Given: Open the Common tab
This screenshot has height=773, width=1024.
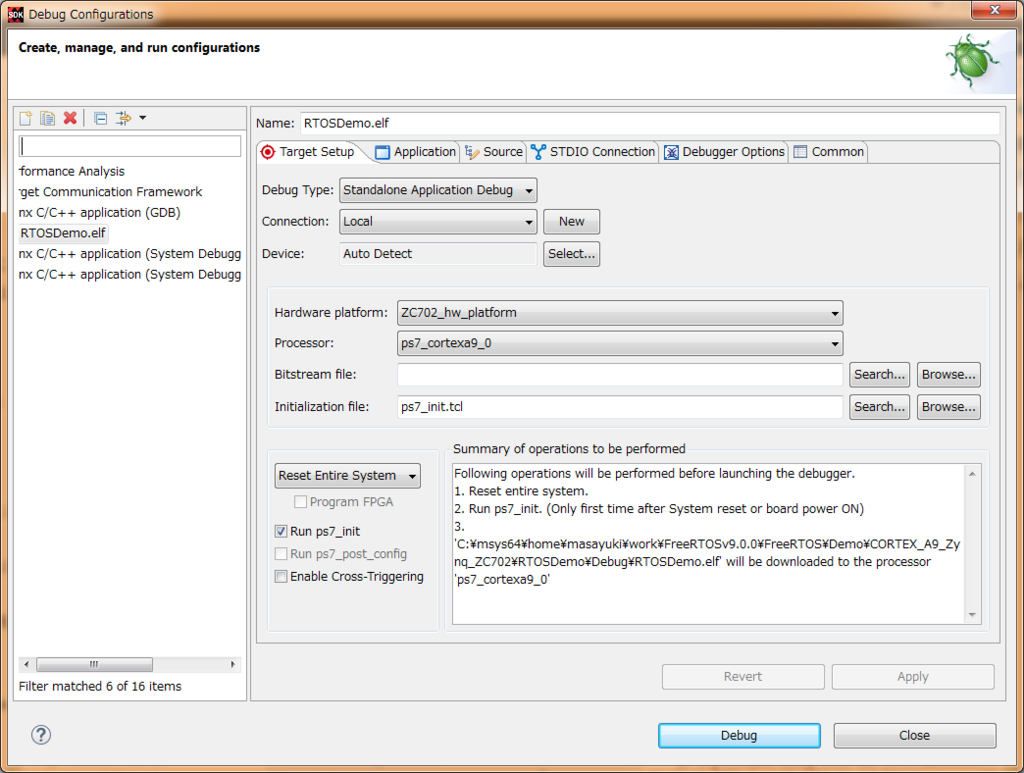Looking at the screenshot, I should (829, 151).
